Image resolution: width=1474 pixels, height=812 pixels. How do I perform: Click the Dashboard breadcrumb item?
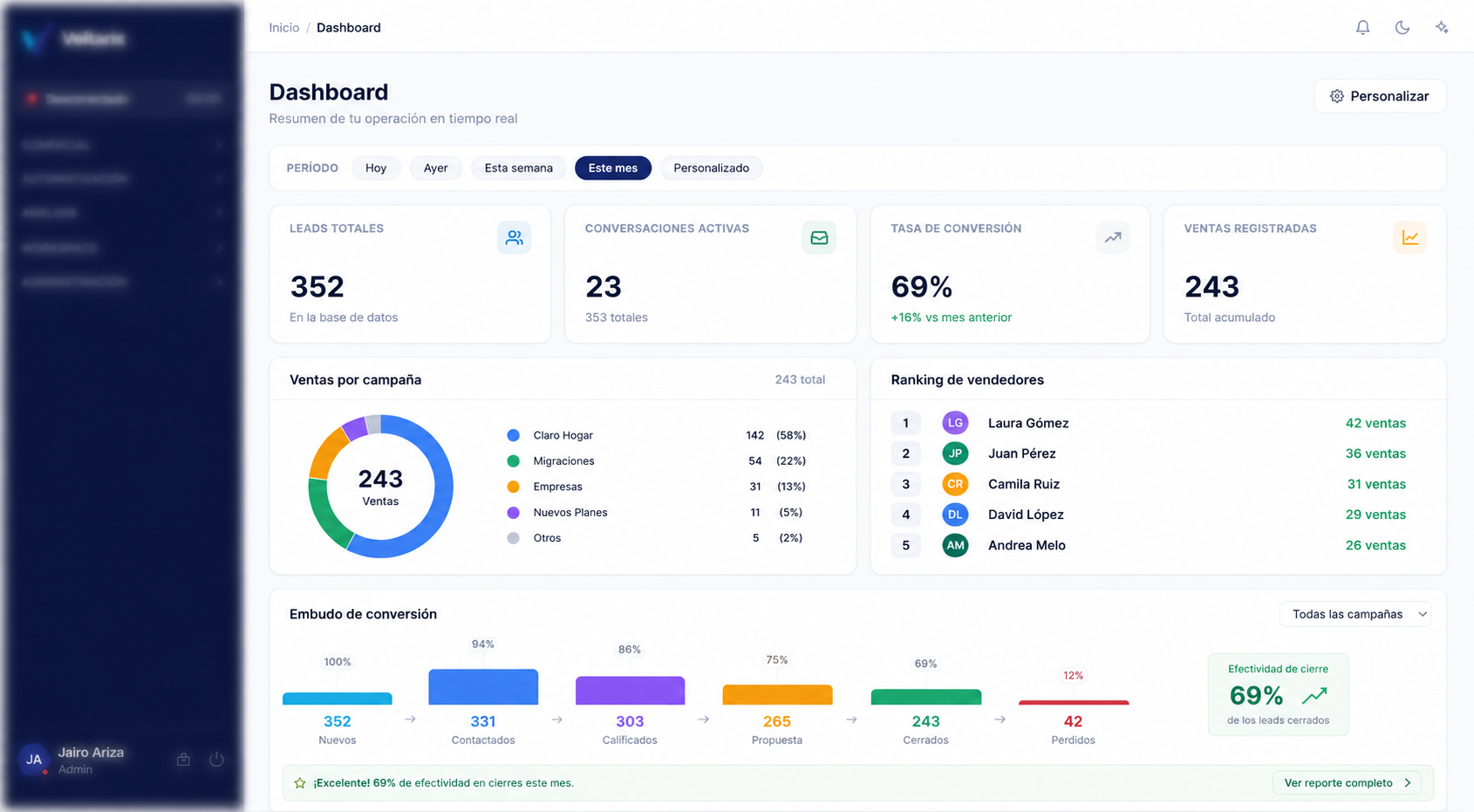coord(349,28)
